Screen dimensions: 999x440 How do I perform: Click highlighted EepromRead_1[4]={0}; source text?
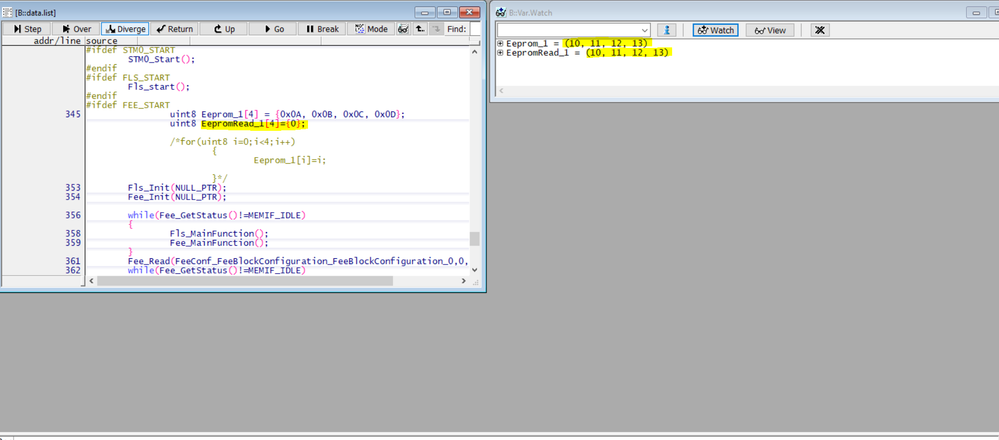click(254, 124)
